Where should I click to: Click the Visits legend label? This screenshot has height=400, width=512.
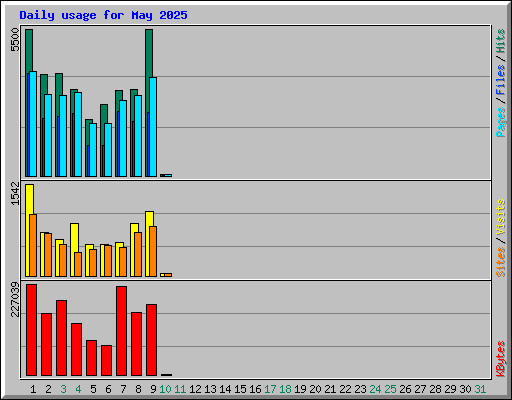(x=500, y=217)
